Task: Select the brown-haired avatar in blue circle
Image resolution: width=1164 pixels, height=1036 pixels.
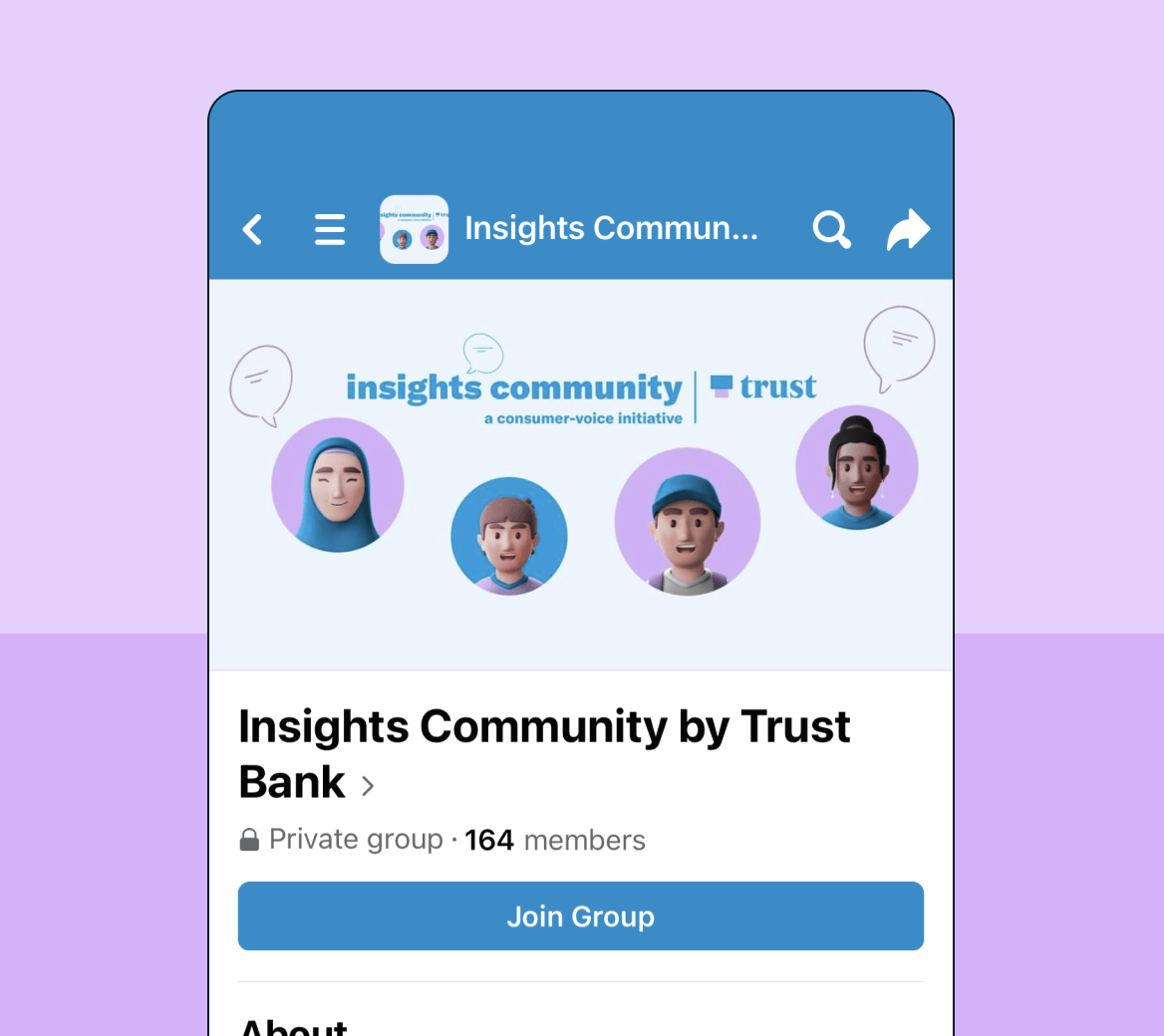Action: pyautogui.click(x=509, y=536)
